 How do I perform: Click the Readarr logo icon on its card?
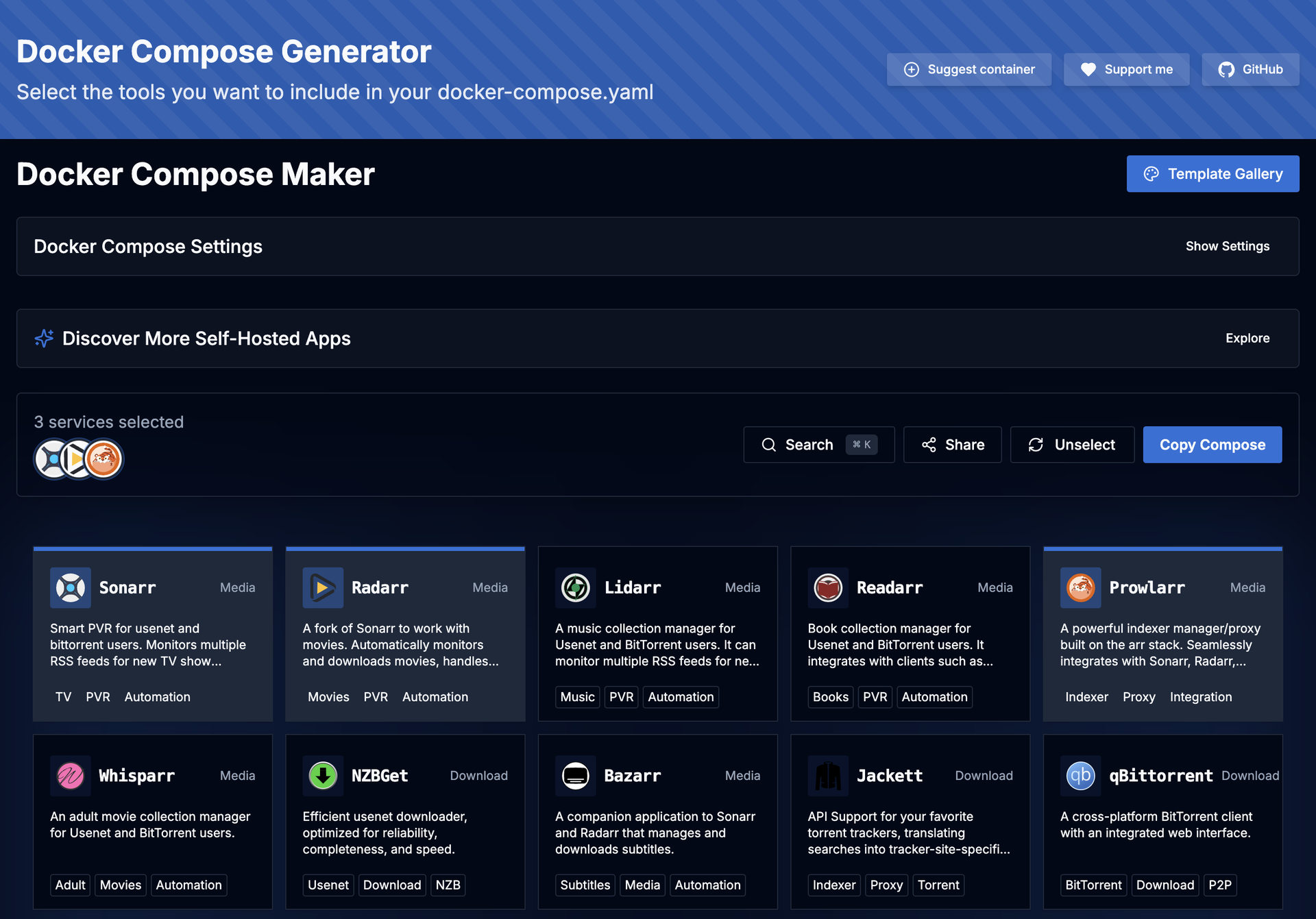828,587
